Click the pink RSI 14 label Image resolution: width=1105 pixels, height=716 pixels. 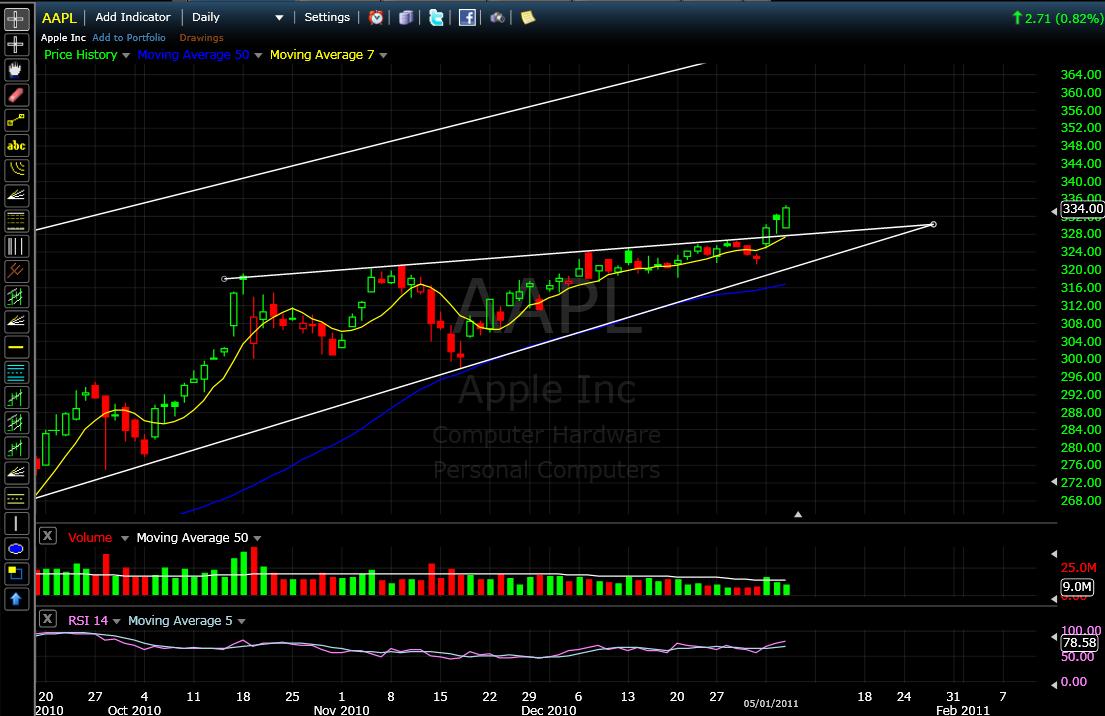click(x=88, y=620)
